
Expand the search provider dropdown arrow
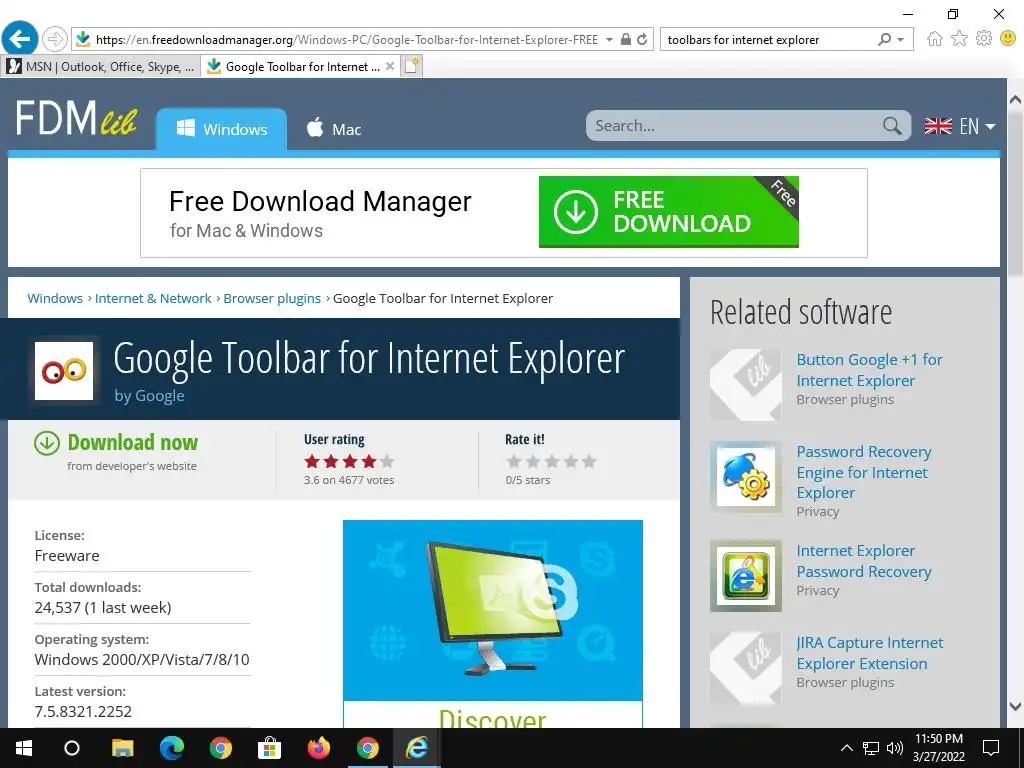click(901, 39)
